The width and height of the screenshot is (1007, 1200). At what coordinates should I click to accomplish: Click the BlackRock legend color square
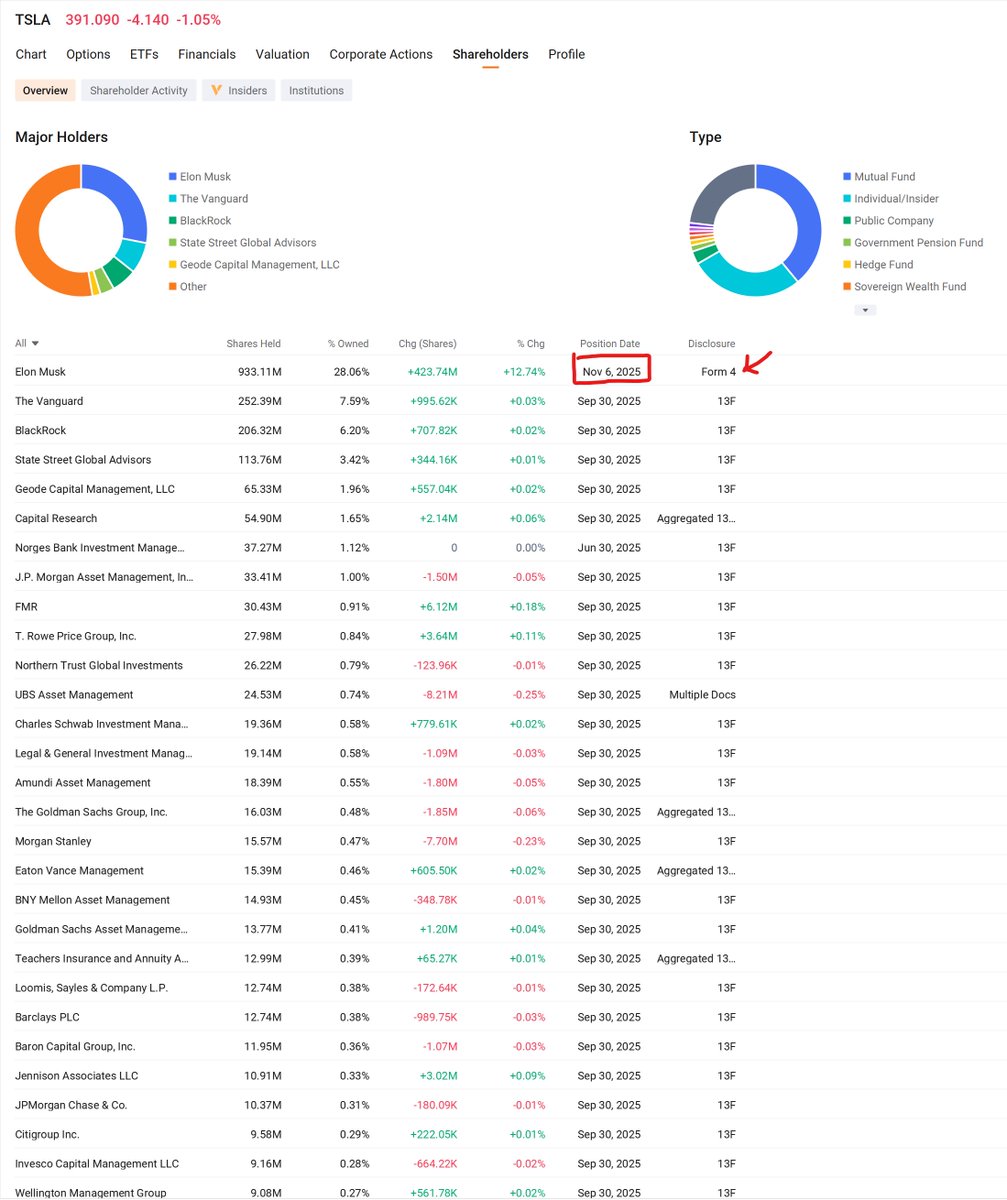point(173,221)
